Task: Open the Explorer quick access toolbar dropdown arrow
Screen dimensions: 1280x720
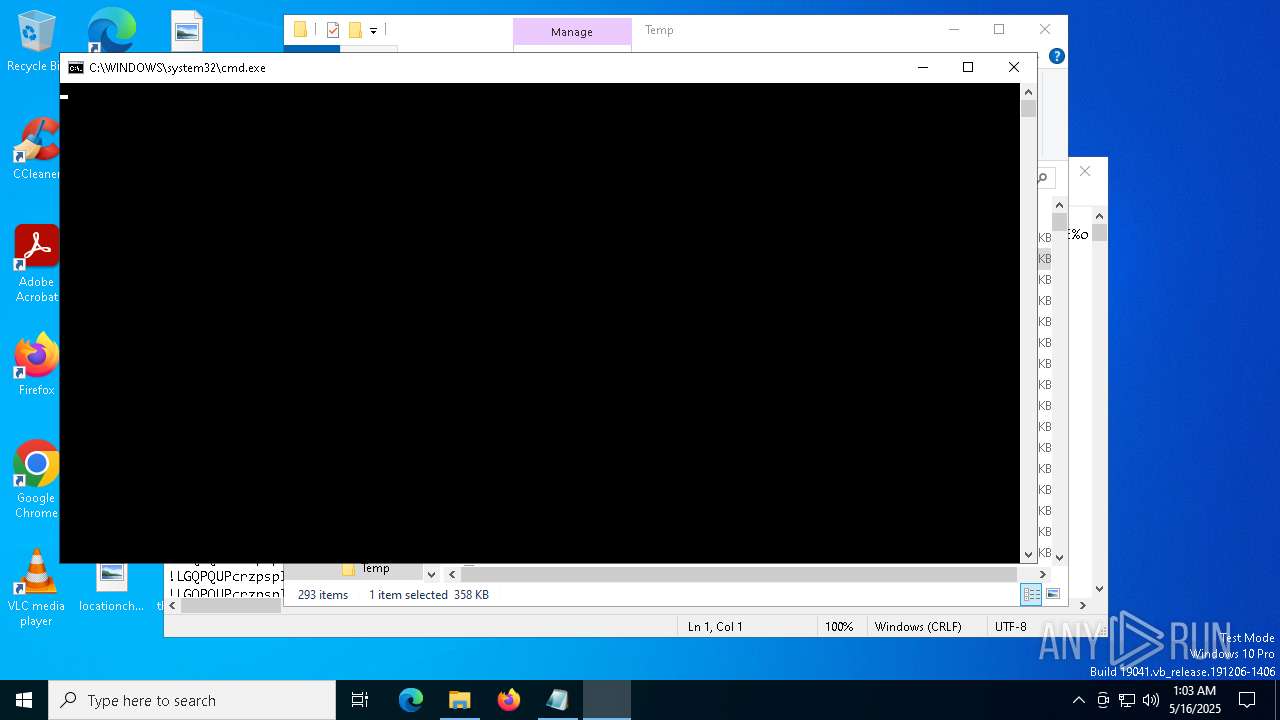Action: 373,31
